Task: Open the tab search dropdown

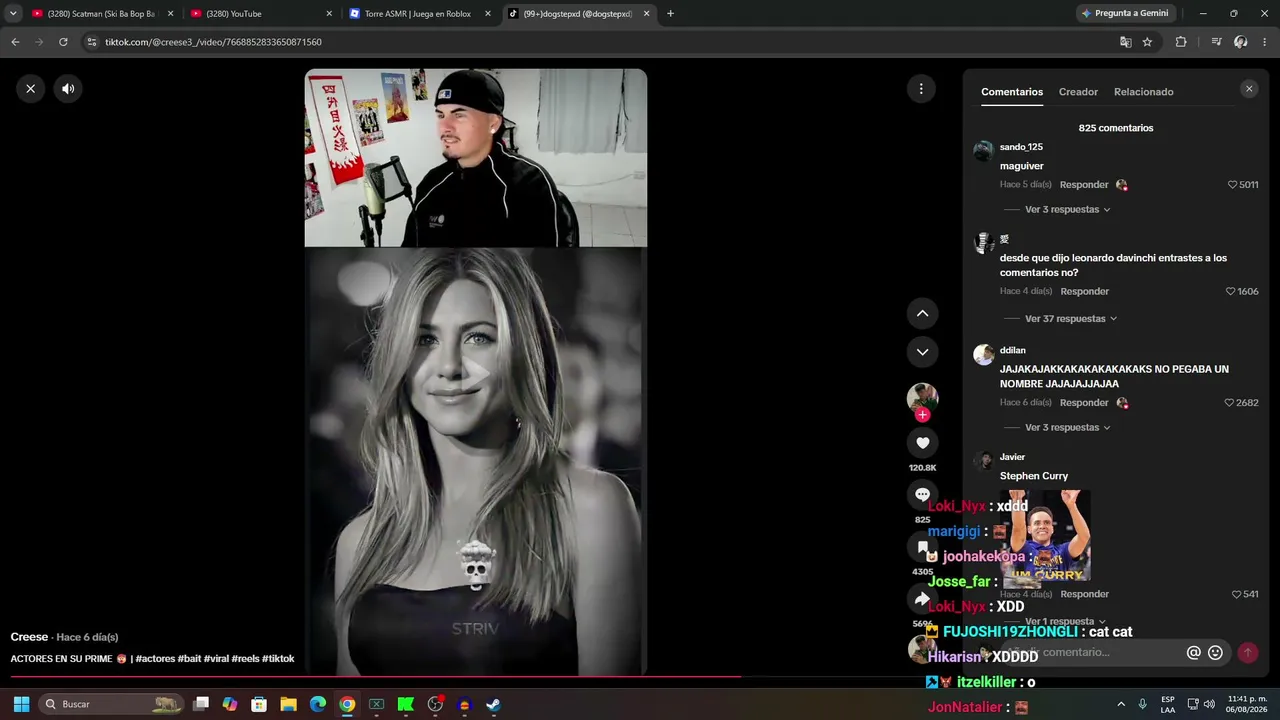Action: 13,14
